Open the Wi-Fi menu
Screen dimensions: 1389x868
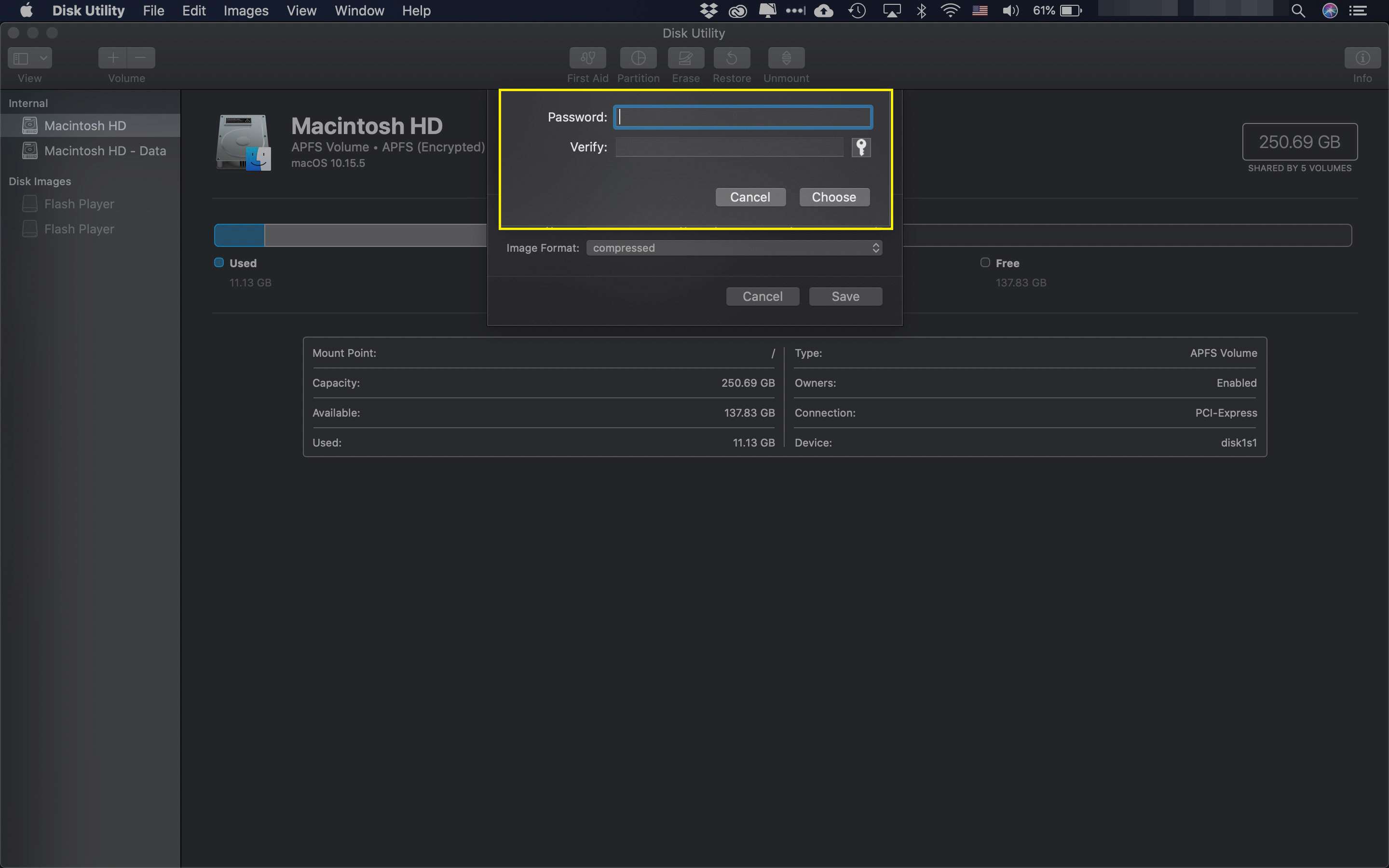coord(951,10)
